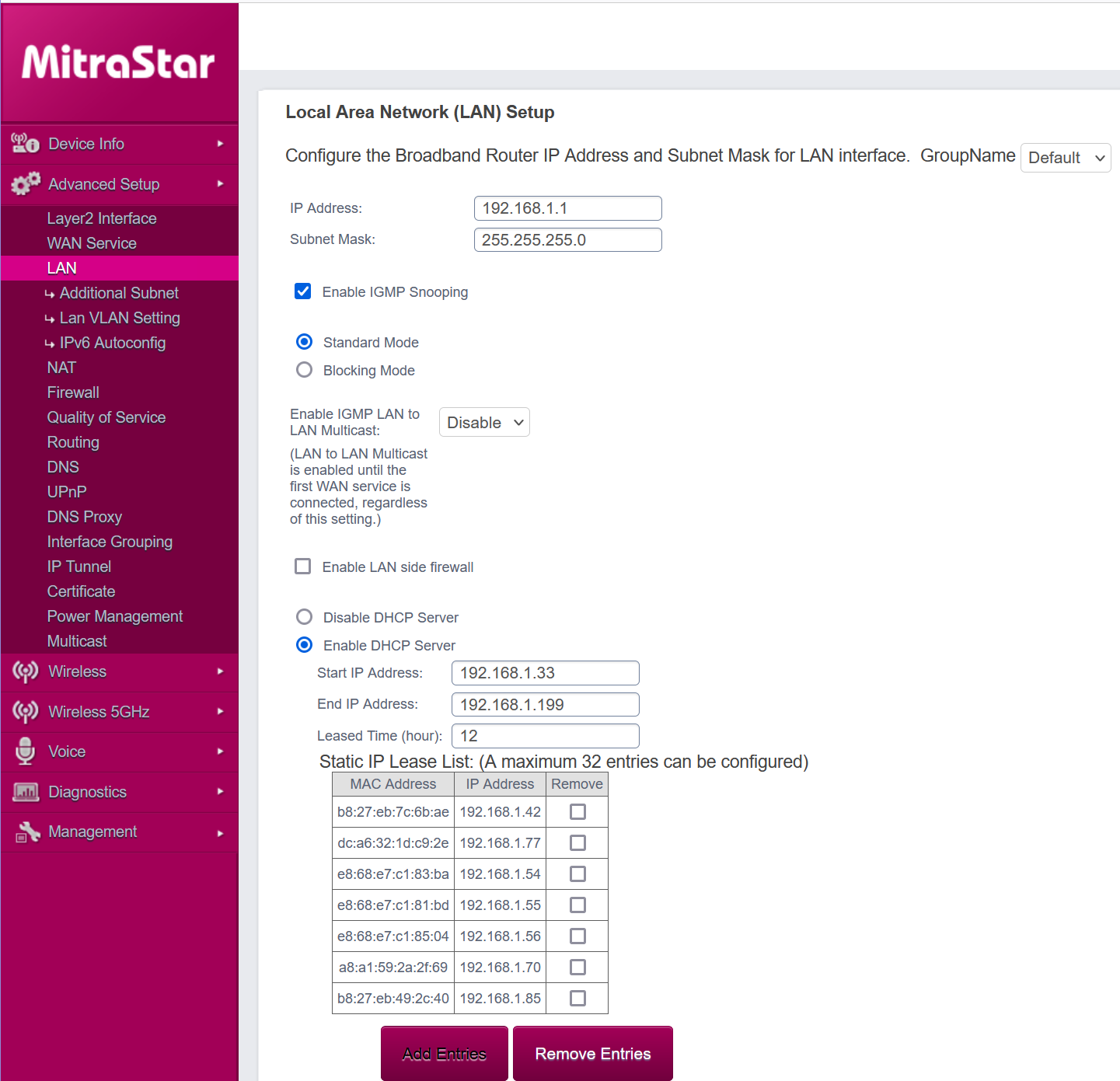The width and height of the screenshot is (1120, 1081).
Task: Open NAT menu item
Action: pos(61,368)
